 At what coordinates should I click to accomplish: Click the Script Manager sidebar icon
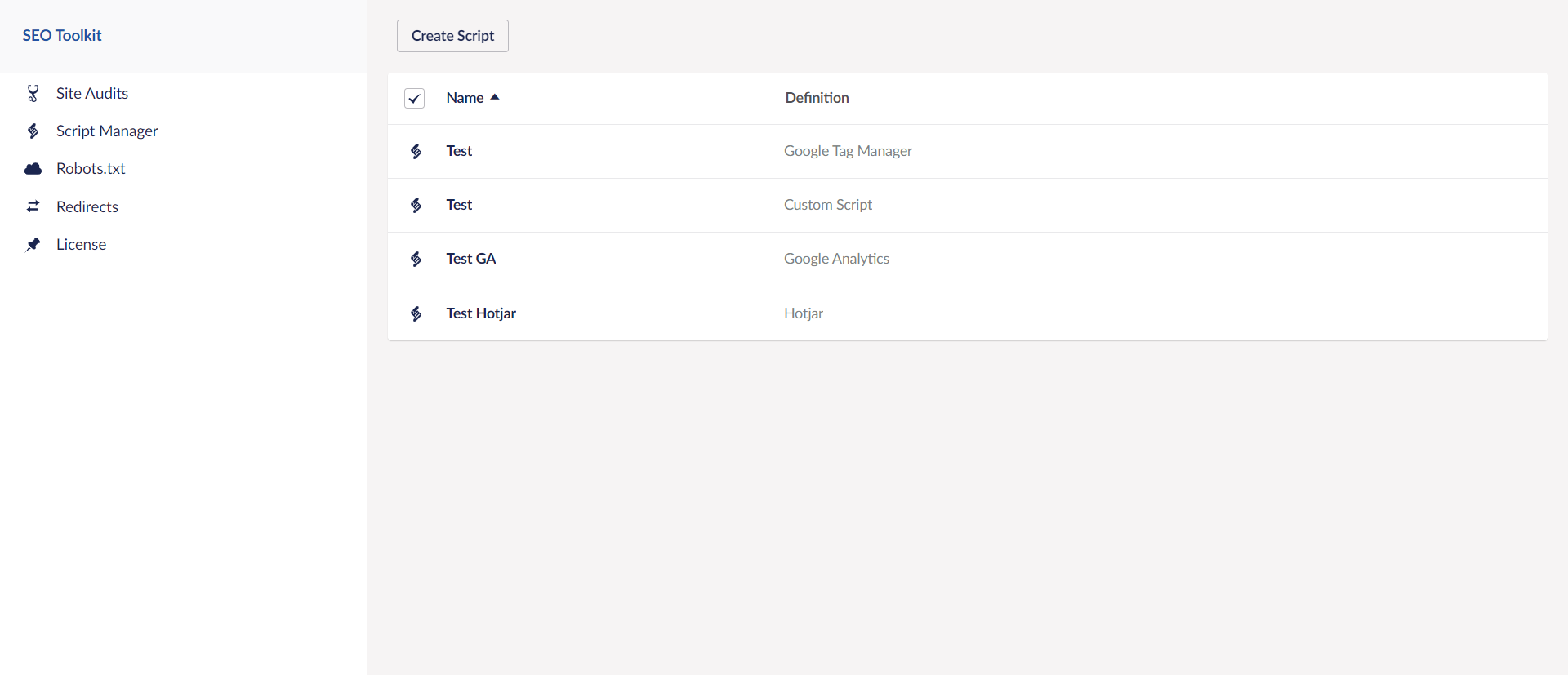tap(33, 131)
